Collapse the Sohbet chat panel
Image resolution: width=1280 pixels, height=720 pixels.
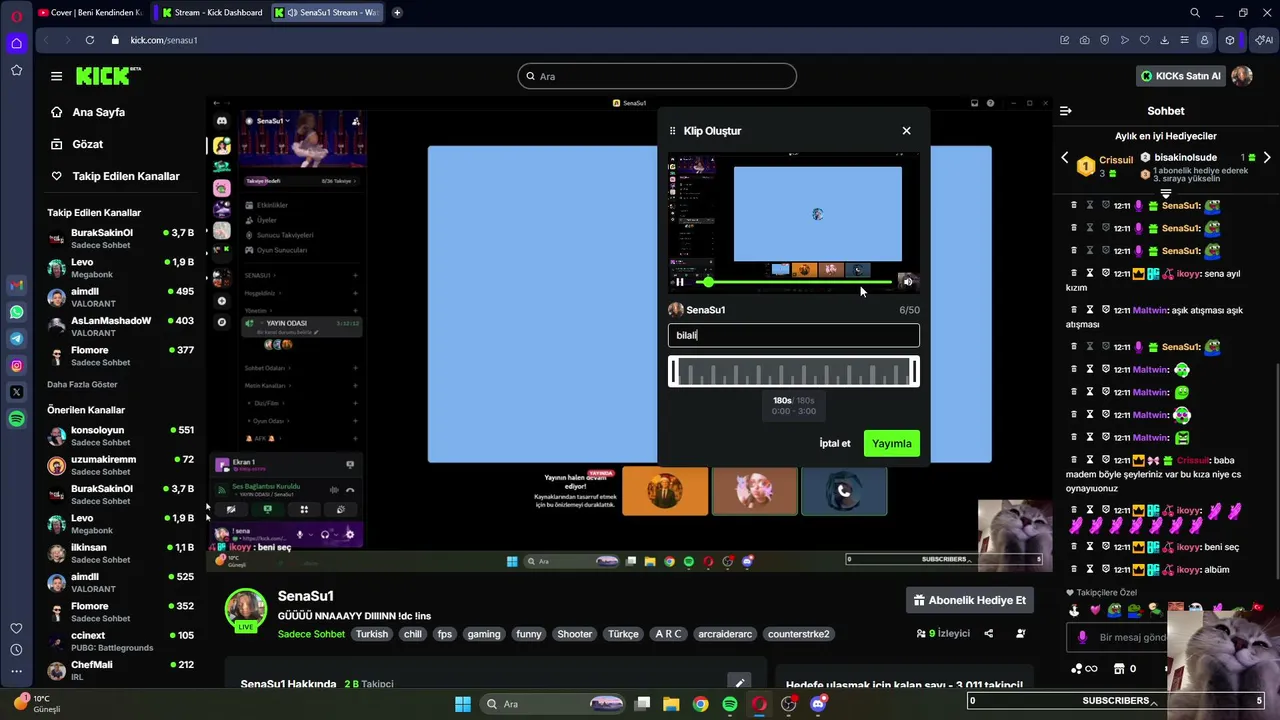[1066, 111]
